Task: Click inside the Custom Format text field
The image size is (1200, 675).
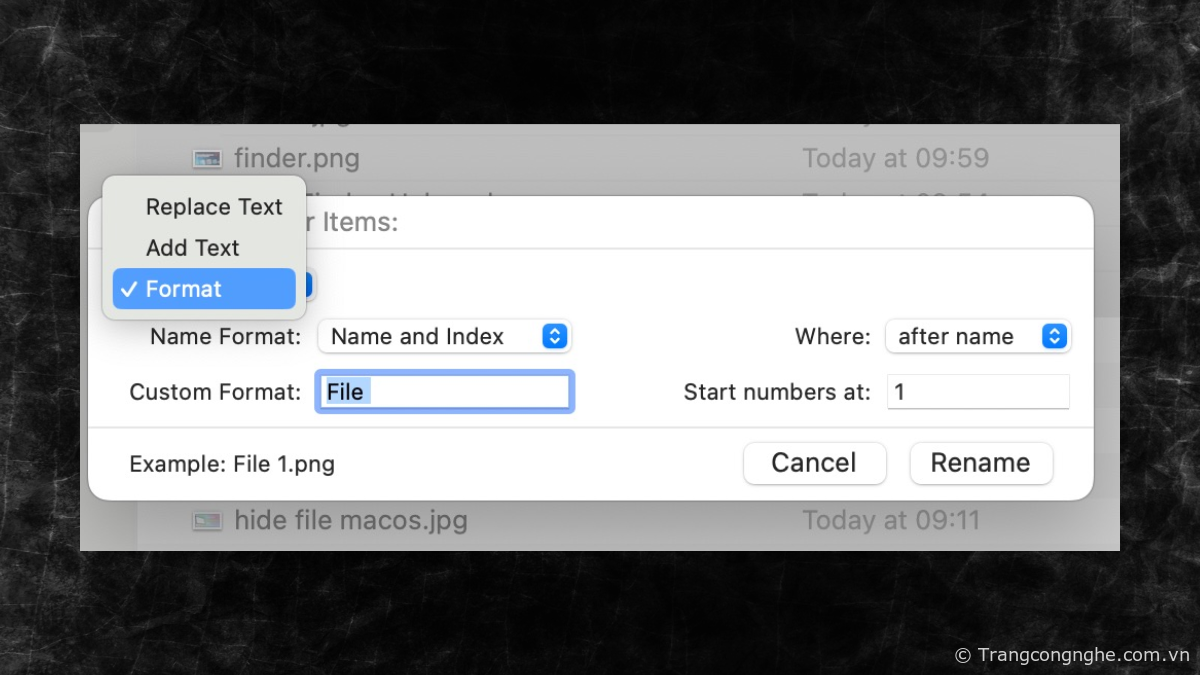Action: tap(445, 391)
